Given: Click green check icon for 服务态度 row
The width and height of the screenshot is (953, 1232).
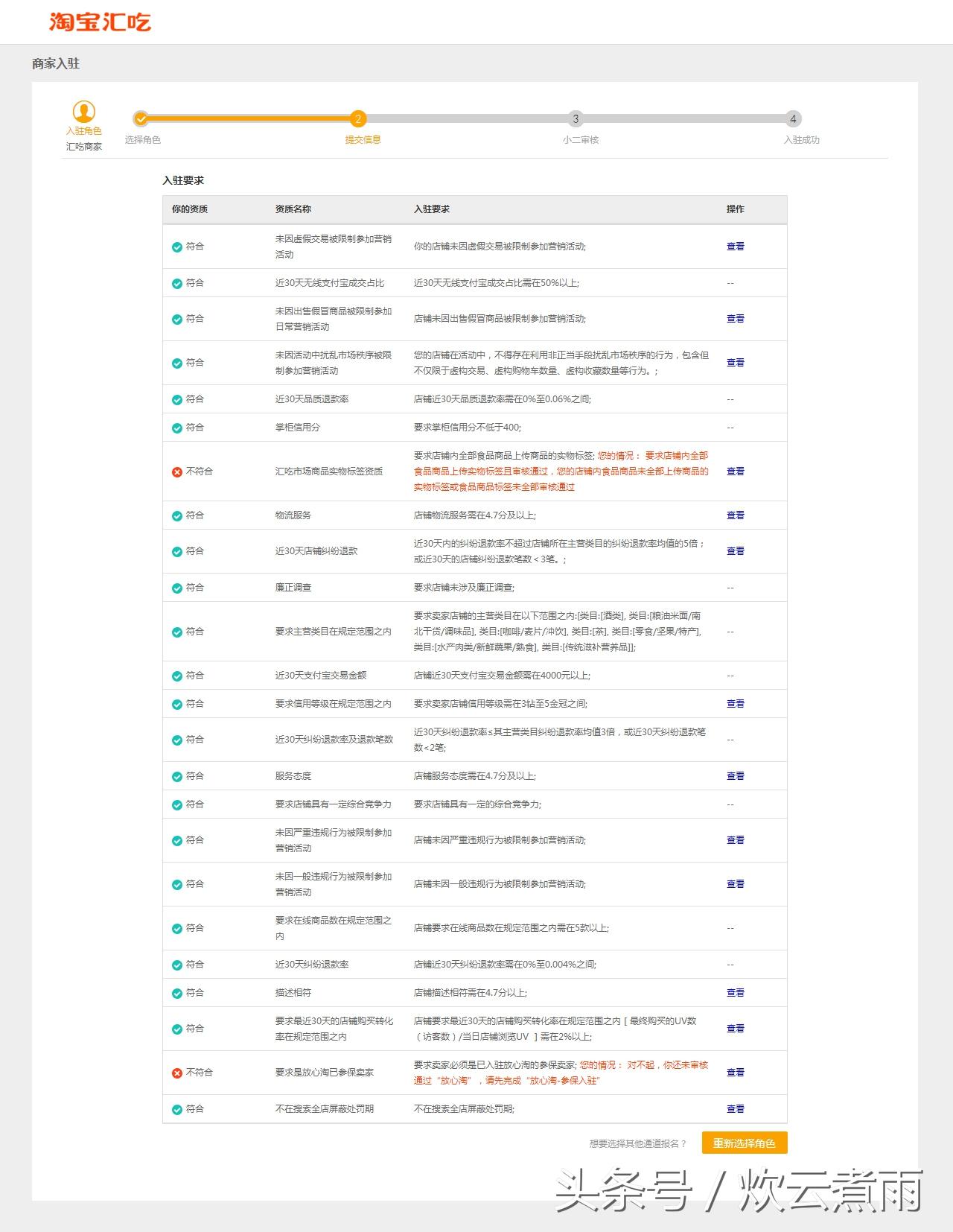Looking at the screenshot, I should click(177, 776).
